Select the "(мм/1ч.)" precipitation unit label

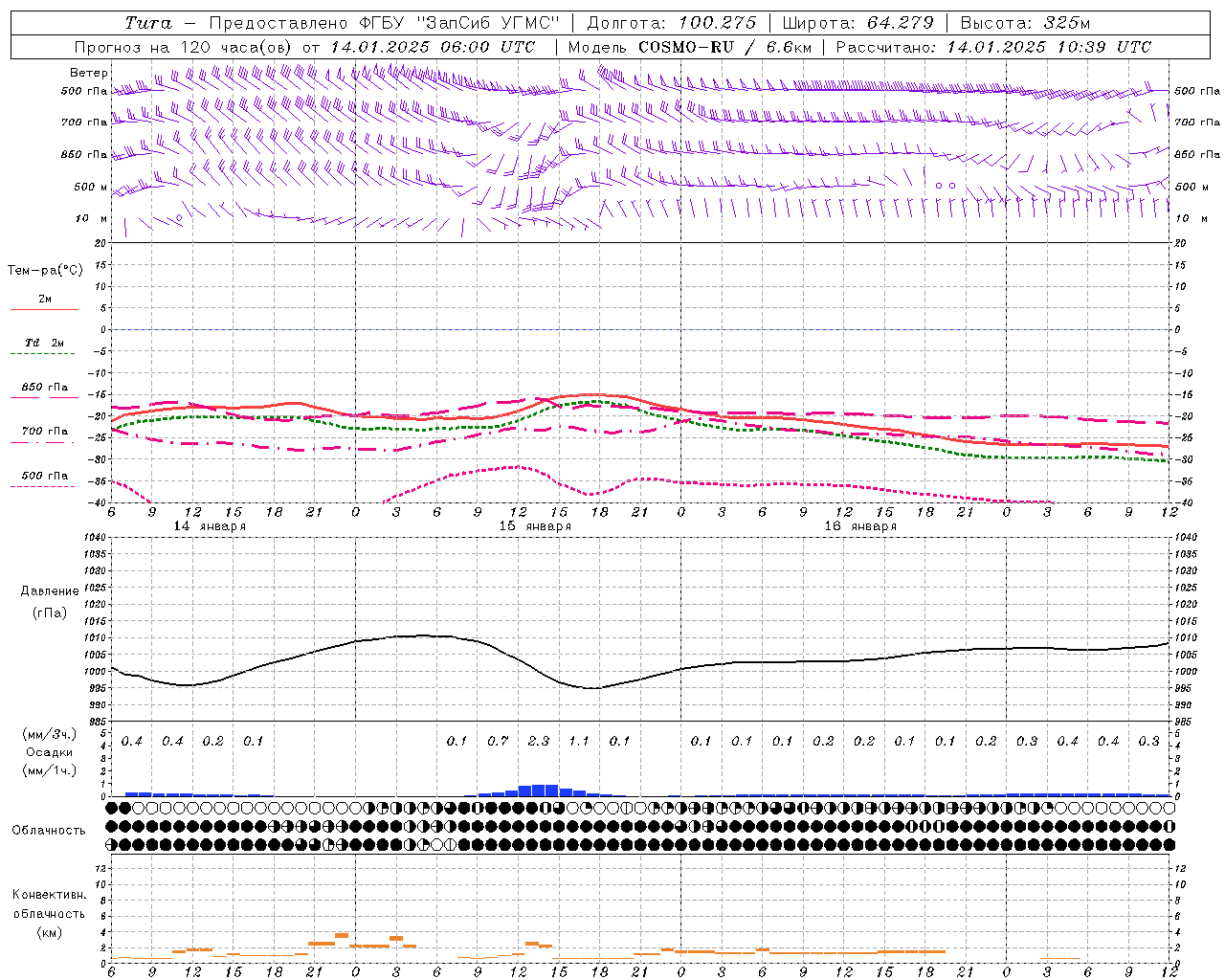point(50,770)
